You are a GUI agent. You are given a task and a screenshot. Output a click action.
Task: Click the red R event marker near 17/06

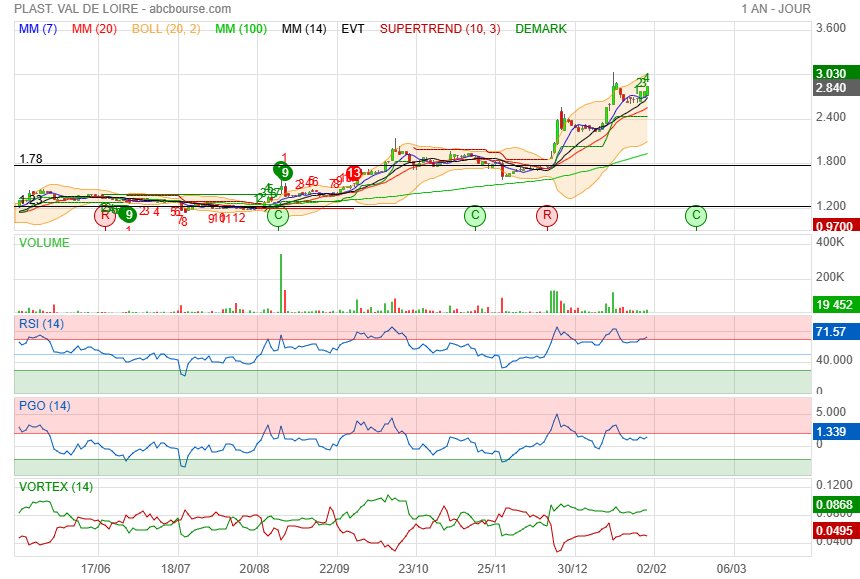[104, 215]
